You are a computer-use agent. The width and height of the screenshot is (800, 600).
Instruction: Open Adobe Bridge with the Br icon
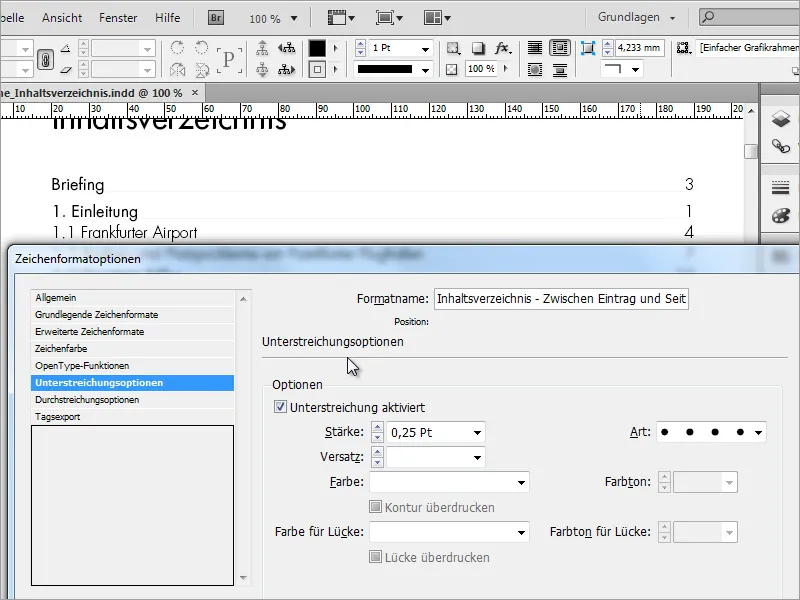[217, 18]
